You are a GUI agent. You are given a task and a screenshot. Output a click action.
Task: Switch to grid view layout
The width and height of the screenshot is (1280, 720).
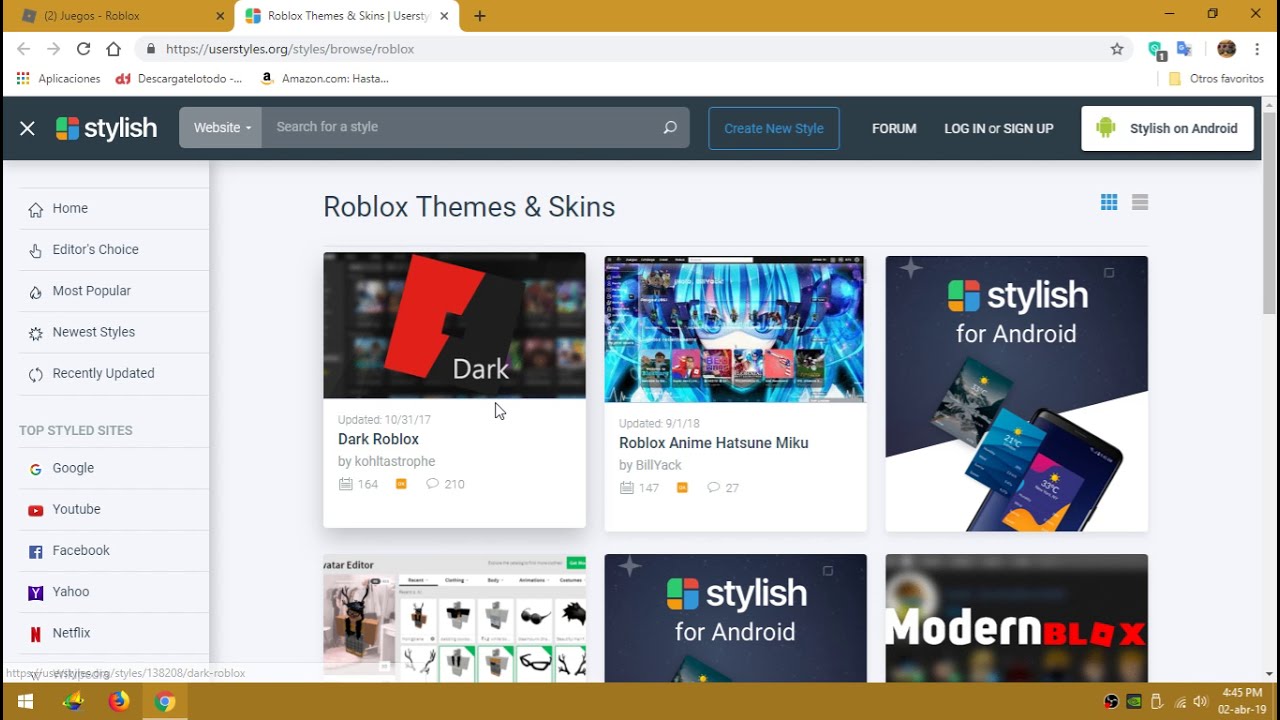click(x=1109, y=203)
